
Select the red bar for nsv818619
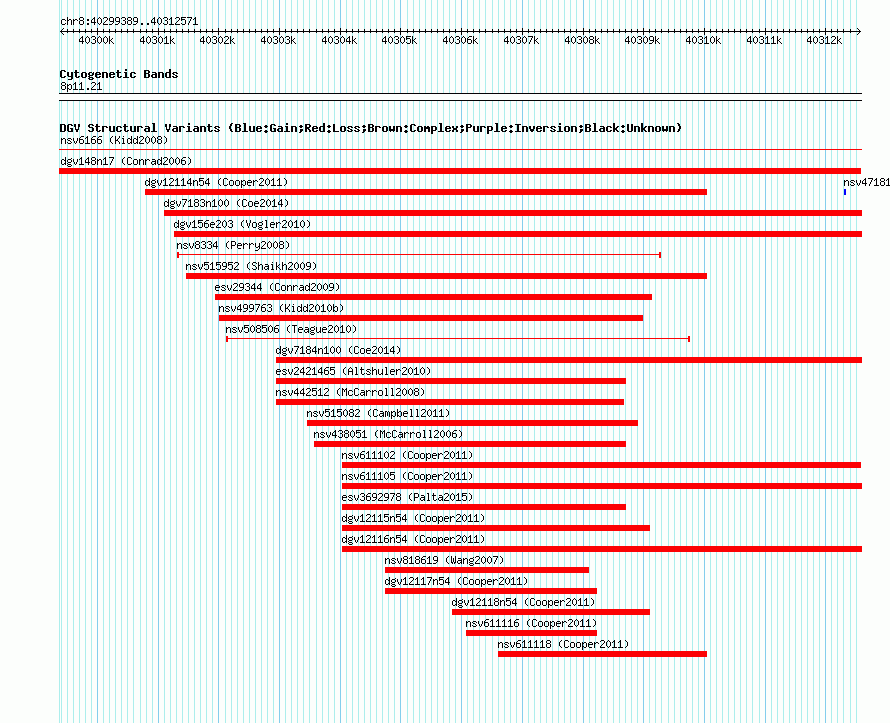pyautogui.click(x=487, y=570)
